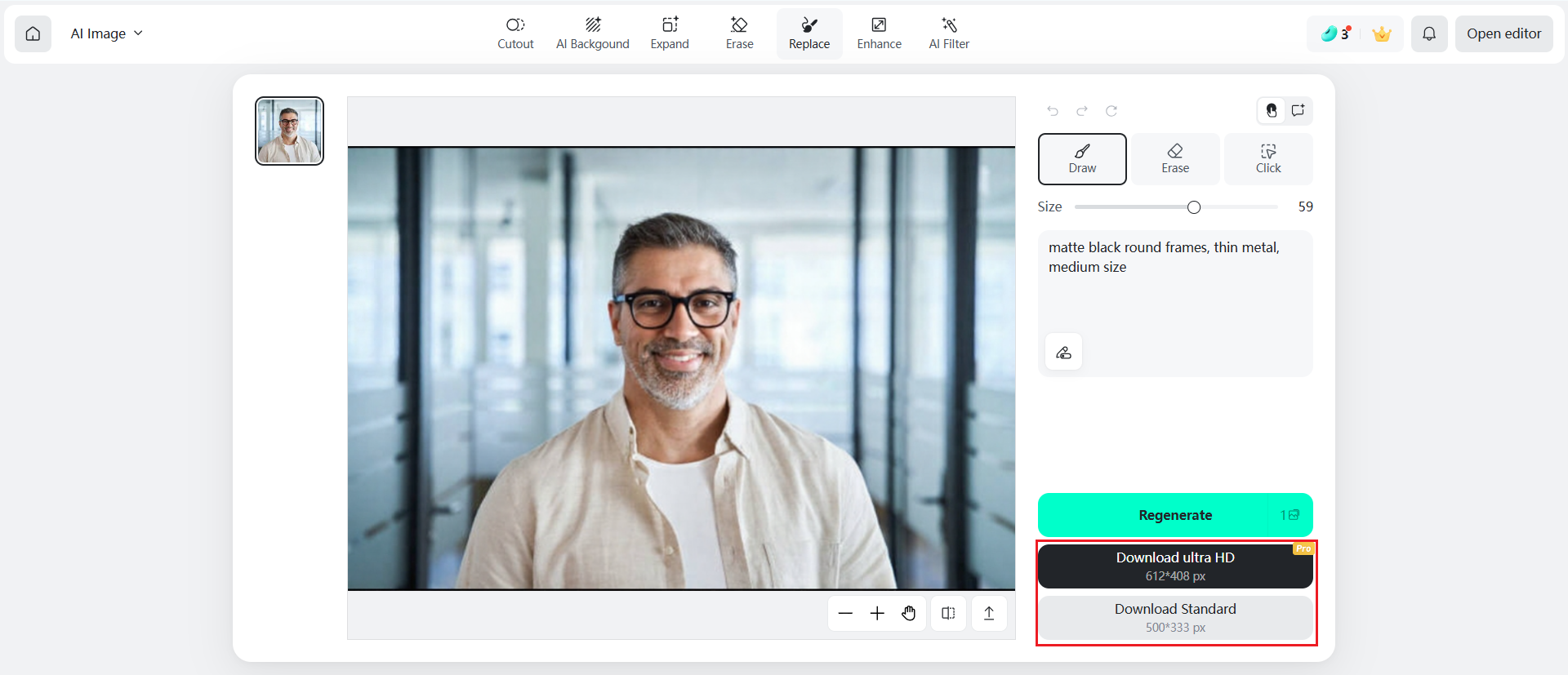Open notifications bell
This screenshot has height=675, width=1568.
1429,33
